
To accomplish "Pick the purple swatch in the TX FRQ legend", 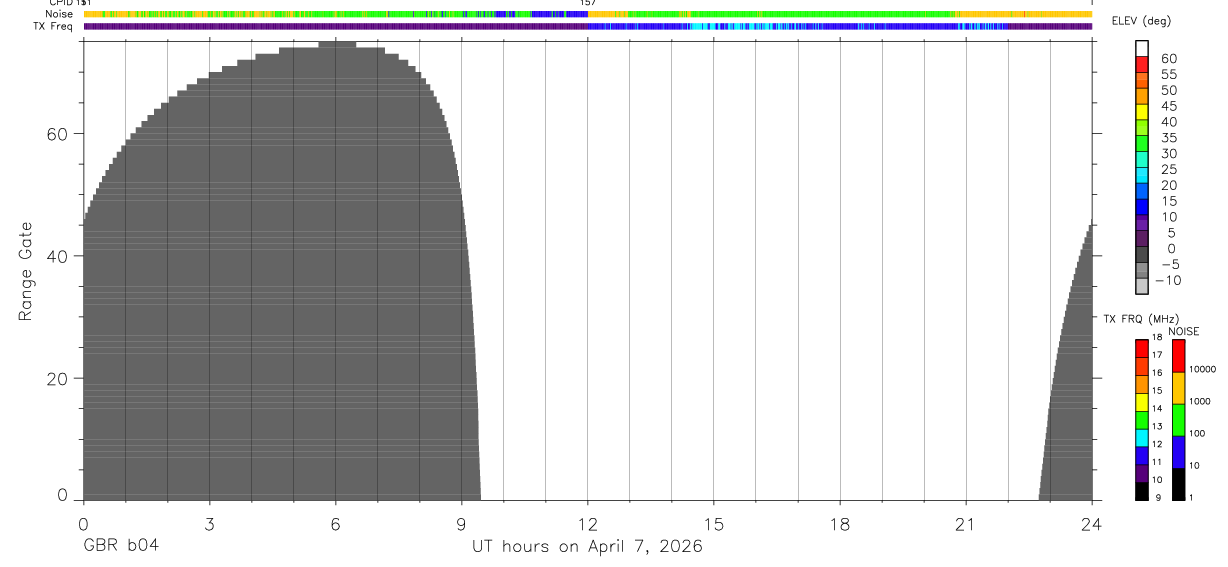I will (1142, 473).
